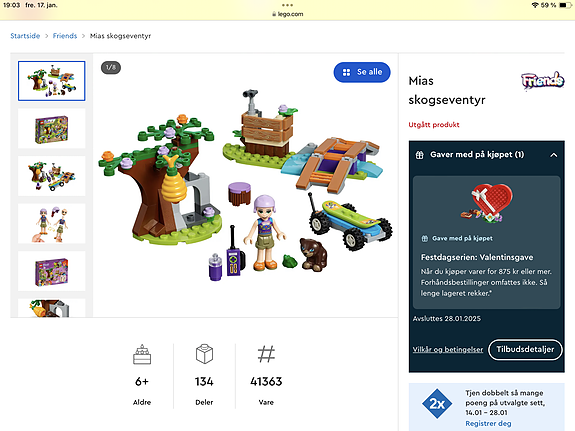
Task: Click the birthday cake age icon
Action: (x=142, y=354)
